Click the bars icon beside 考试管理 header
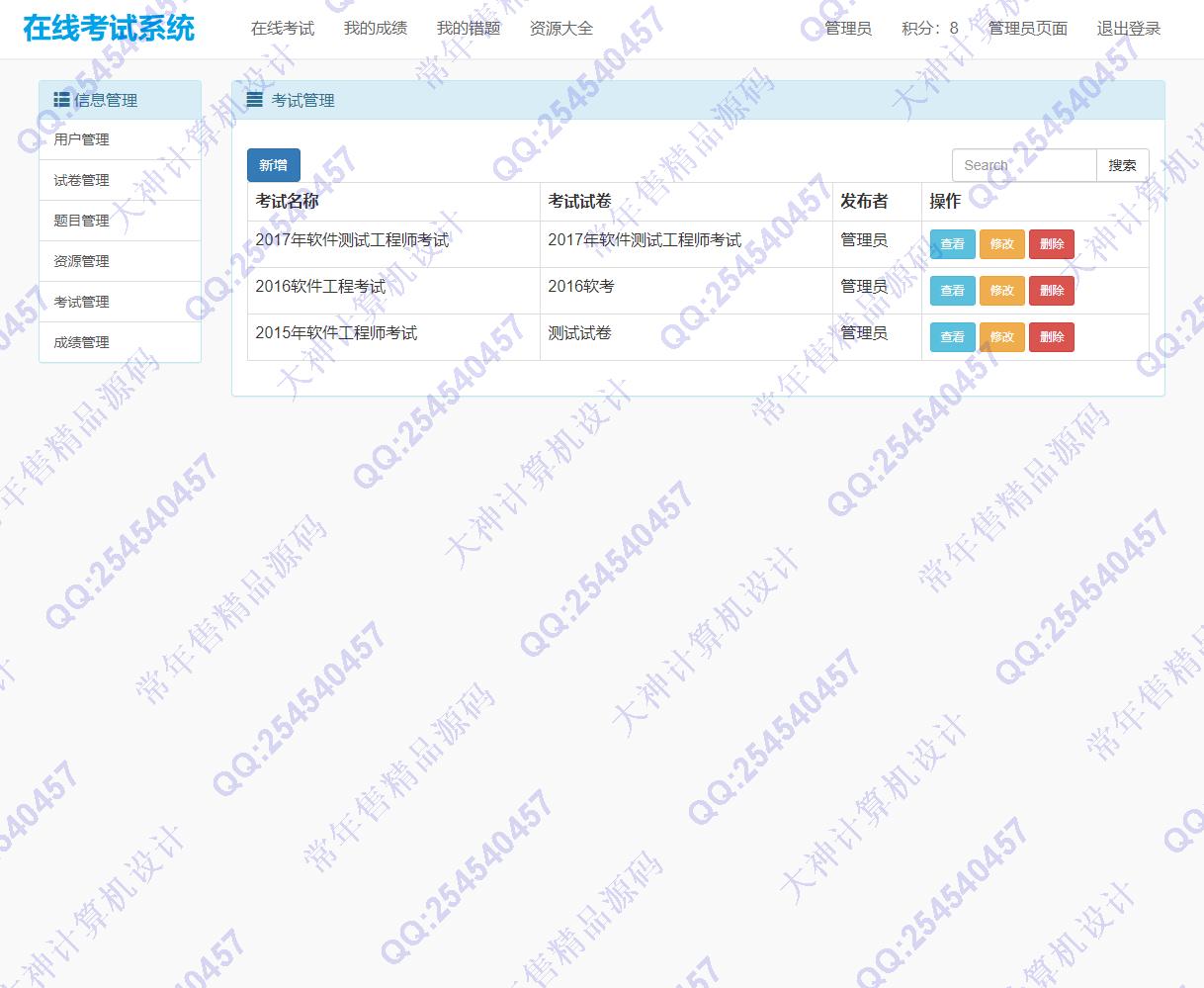Image resolution: width=1204 pixels, height=988 pixels. [255, 100]
